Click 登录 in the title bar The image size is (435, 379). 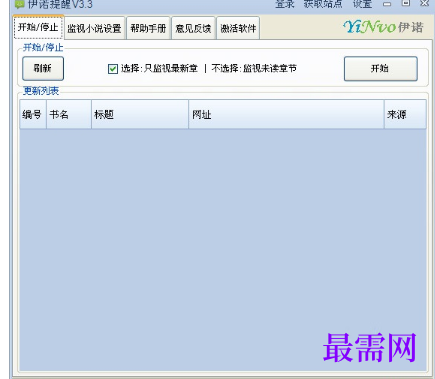(x=285, y=4)
